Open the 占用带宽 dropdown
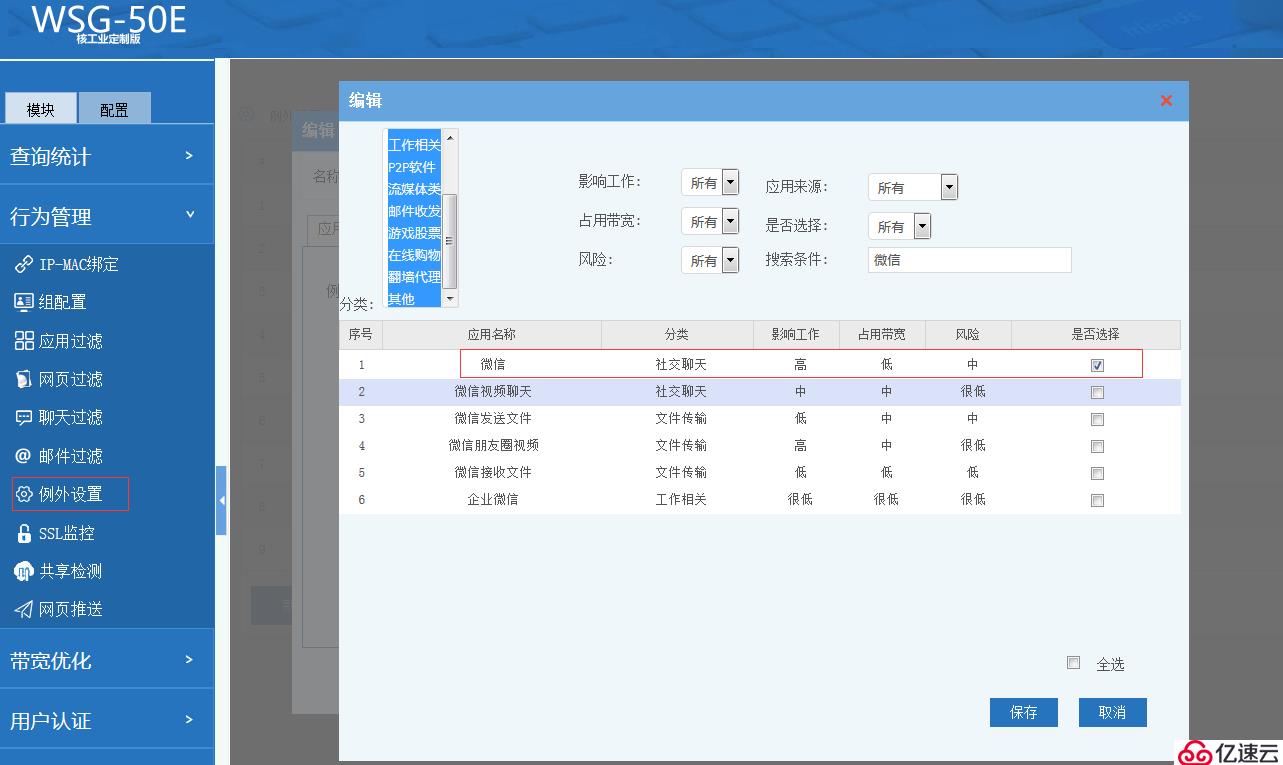1283x765 pixels. 710,221
